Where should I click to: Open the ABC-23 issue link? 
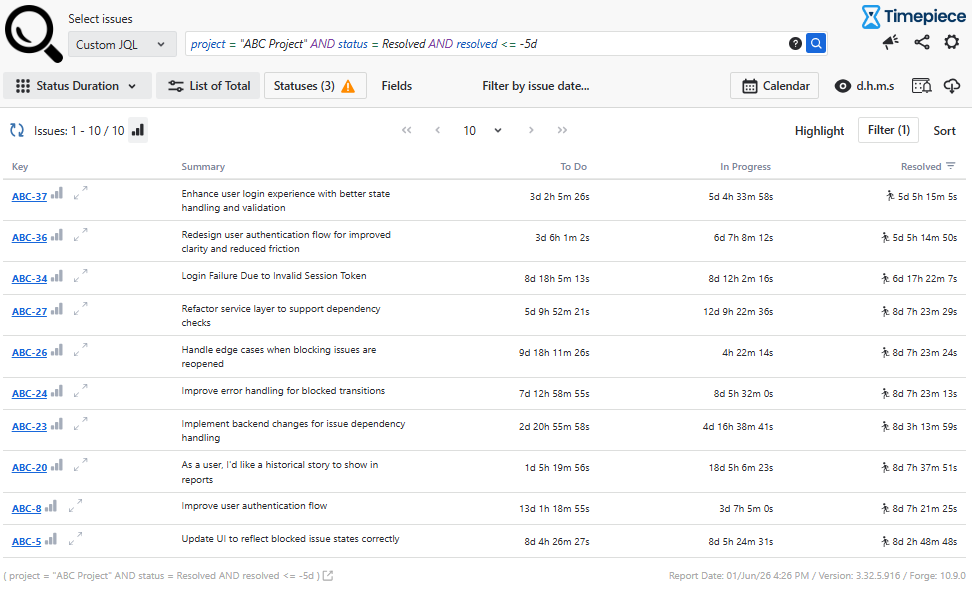tap(29, 426)
